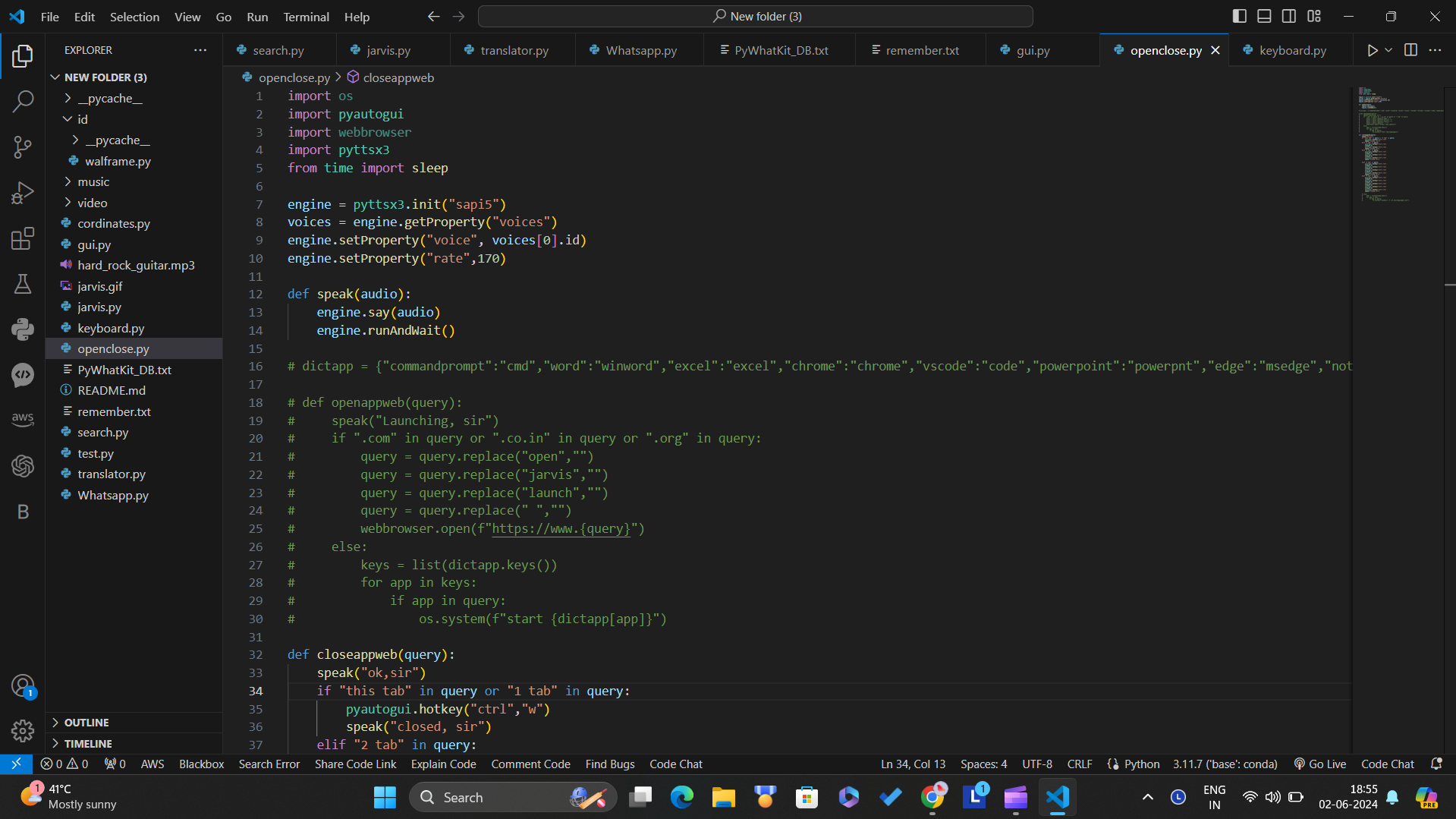1456x819 pixels.
Task: Open the run button dropdown arrow
Action: coord(1388,50)
